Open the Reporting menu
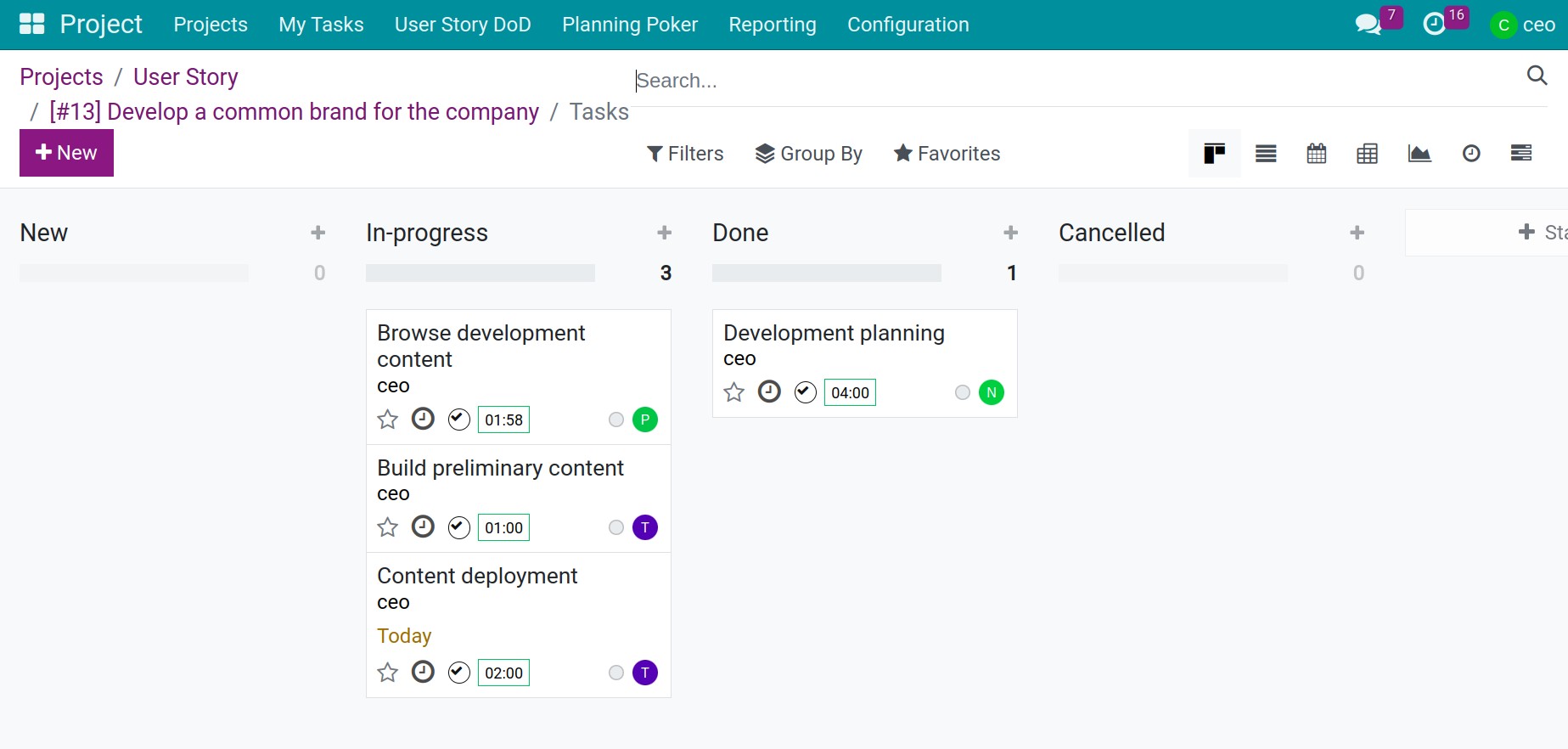 [x=773, y=25]
